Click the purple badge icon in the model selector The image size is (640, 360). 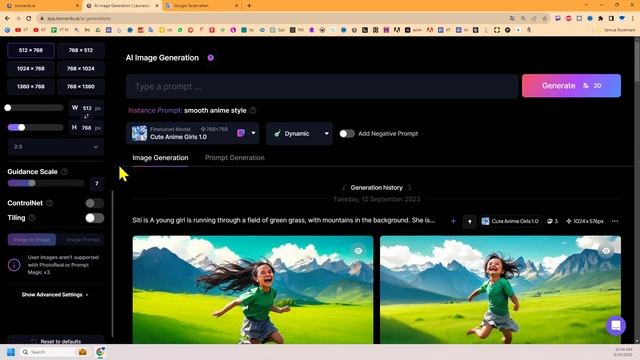tap(241, 133)
